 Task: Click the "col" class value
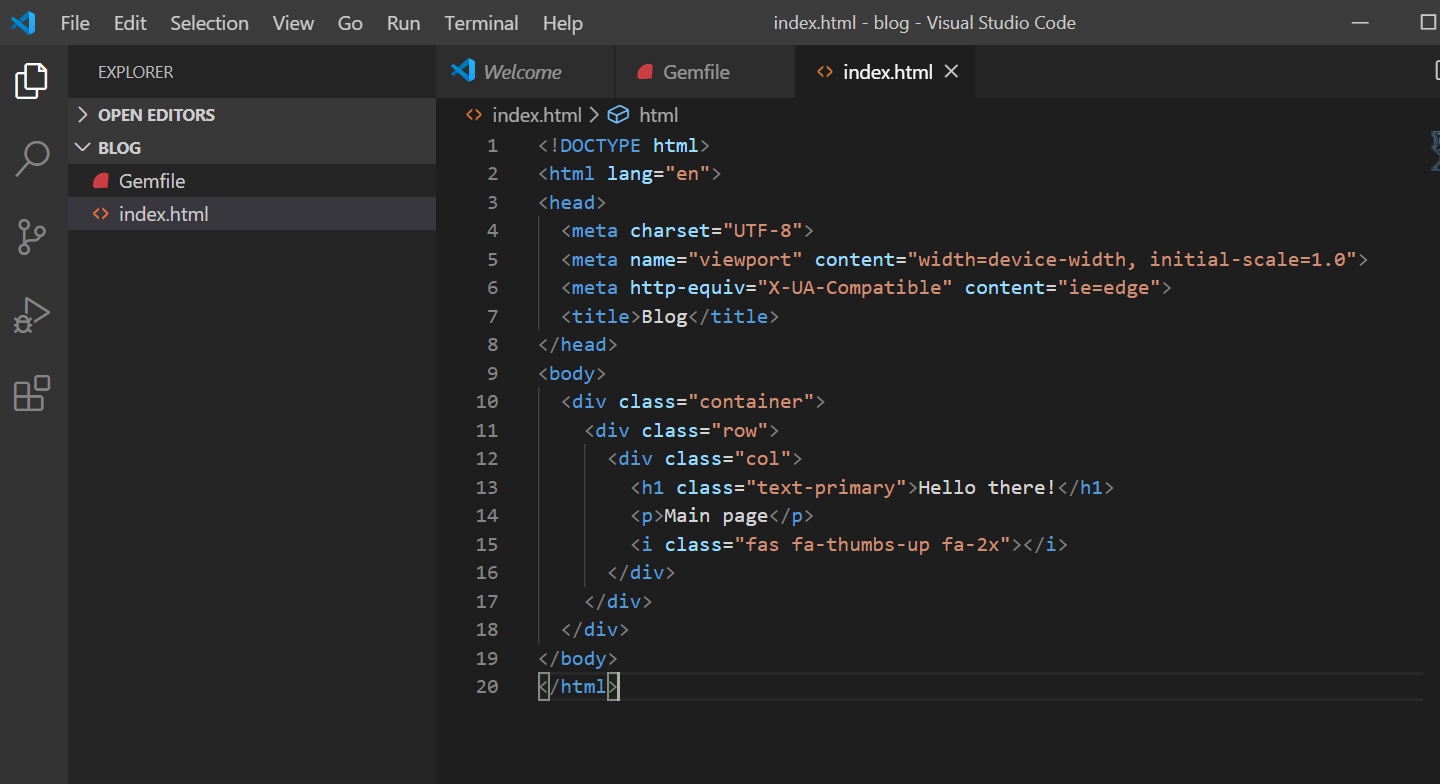point(762,459)
